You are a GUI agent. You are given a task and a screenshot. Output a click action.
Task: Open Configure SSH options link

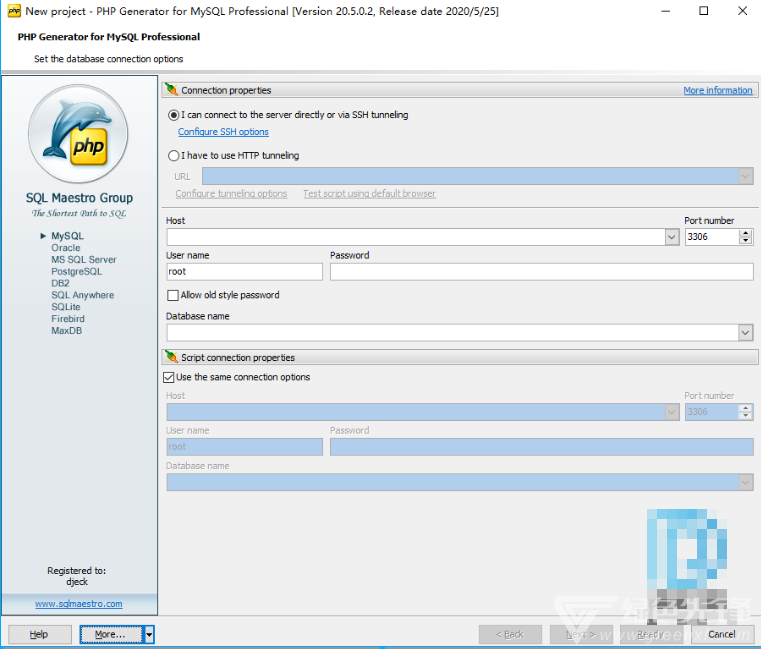click(x=223, y=132)
